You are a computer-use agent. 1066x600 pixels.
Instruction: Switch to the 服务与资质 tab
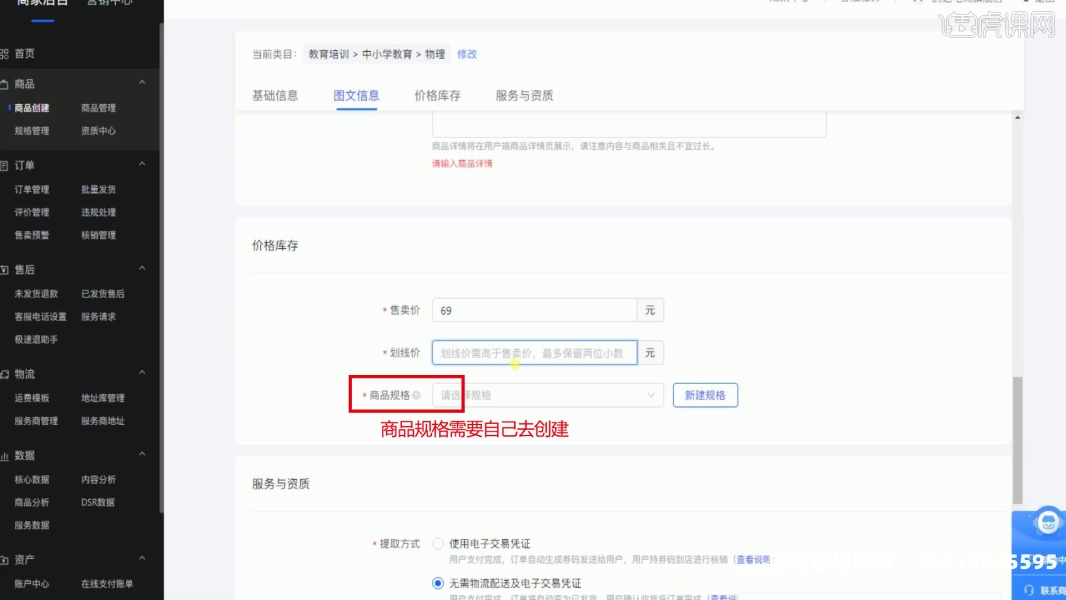tap(524, 96)
